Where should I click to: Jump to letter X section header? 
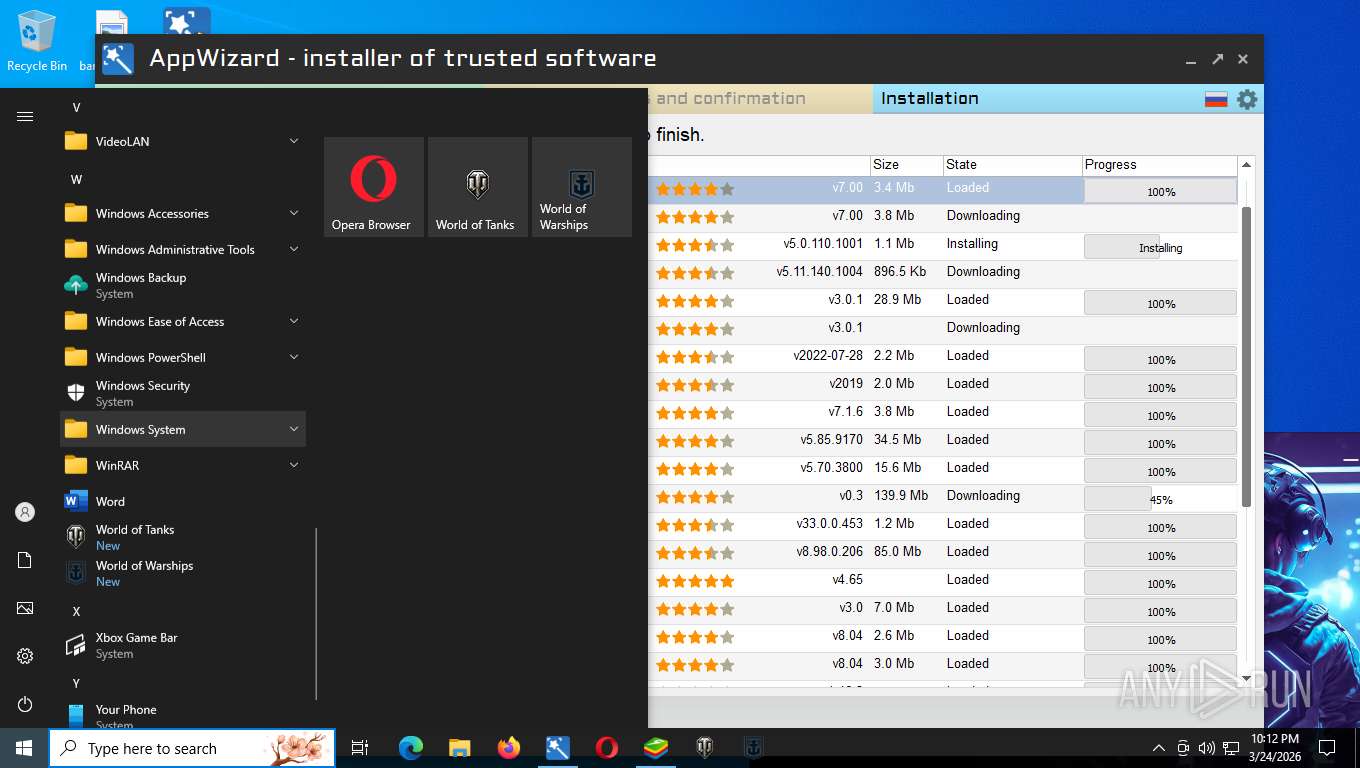76,612
